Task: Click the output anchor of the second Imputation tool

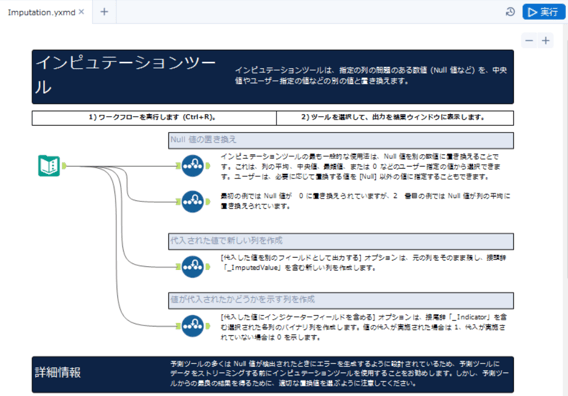Action: (208, 201)
